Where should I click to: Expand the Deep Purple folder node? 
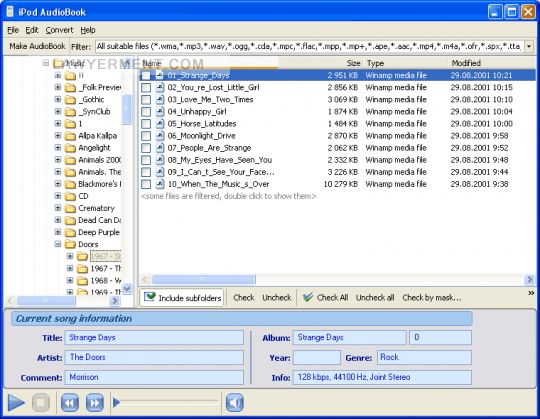(x=58, y=232)
